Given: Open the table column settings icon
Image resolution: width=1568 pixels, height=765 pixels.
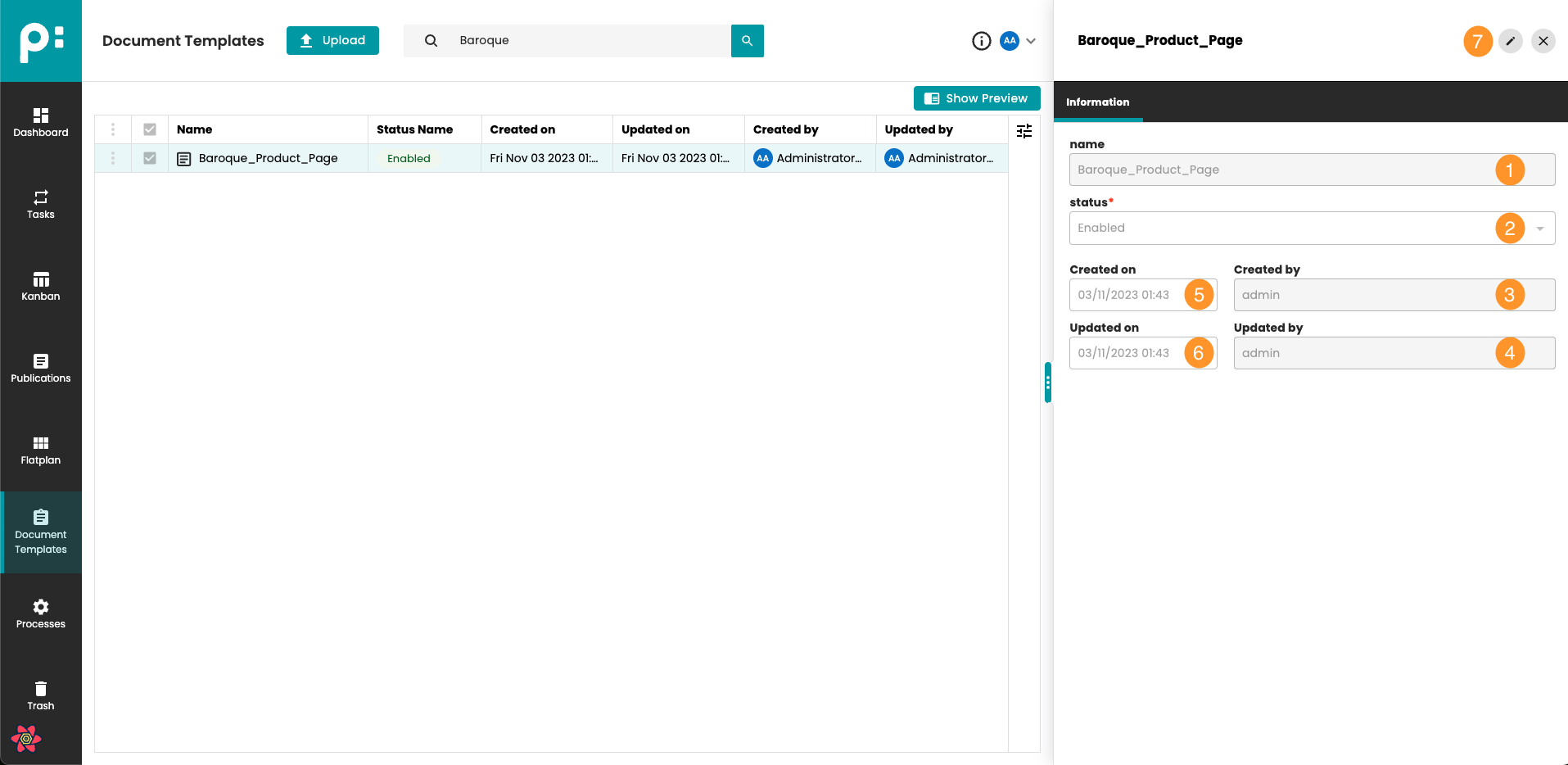Looking at the screenshot, I should coord(1023,131).
